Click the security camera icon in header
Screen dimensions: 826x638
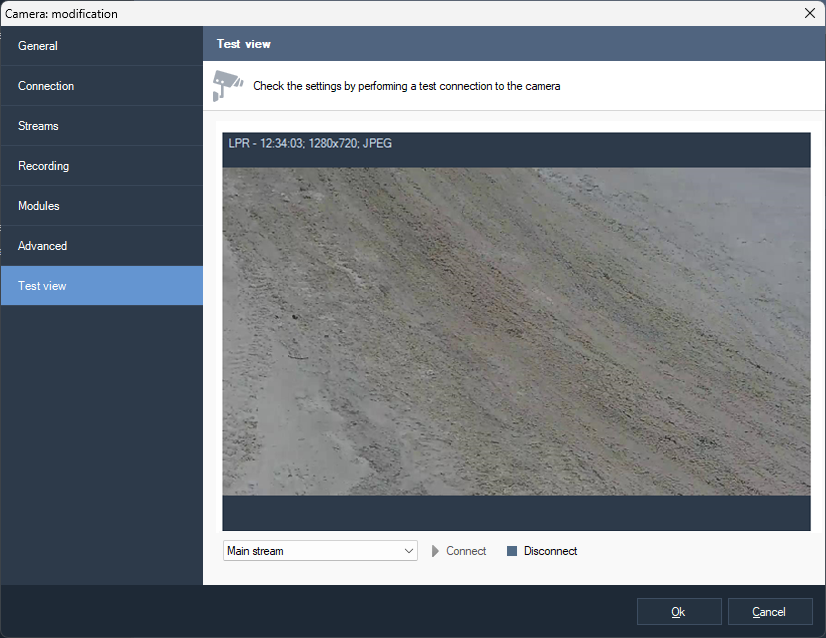(x=227, y=85)
